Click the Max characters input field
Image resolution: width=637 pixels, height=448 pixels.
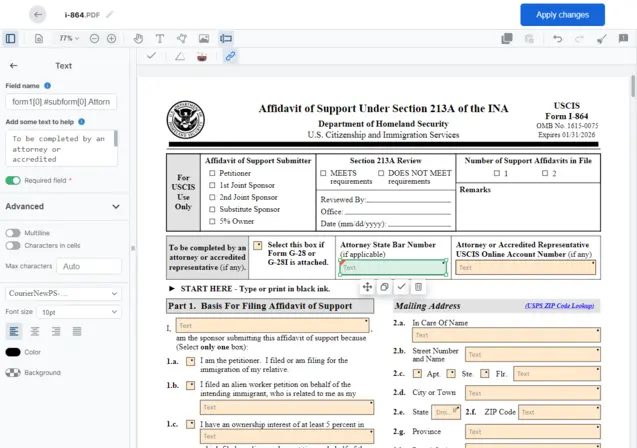(90, 267)
